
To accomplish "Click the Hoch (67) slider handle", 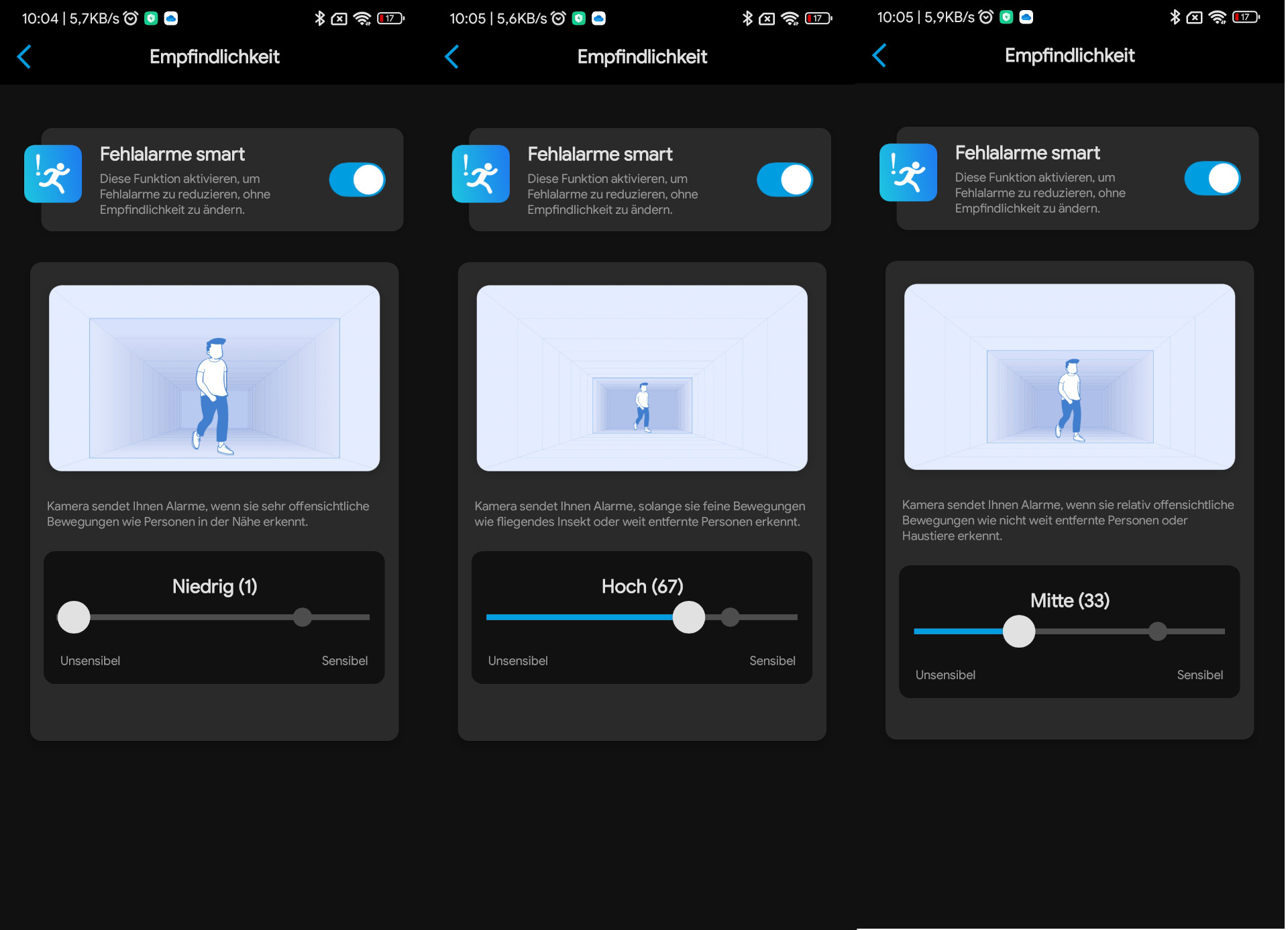I will pos(688,617).
